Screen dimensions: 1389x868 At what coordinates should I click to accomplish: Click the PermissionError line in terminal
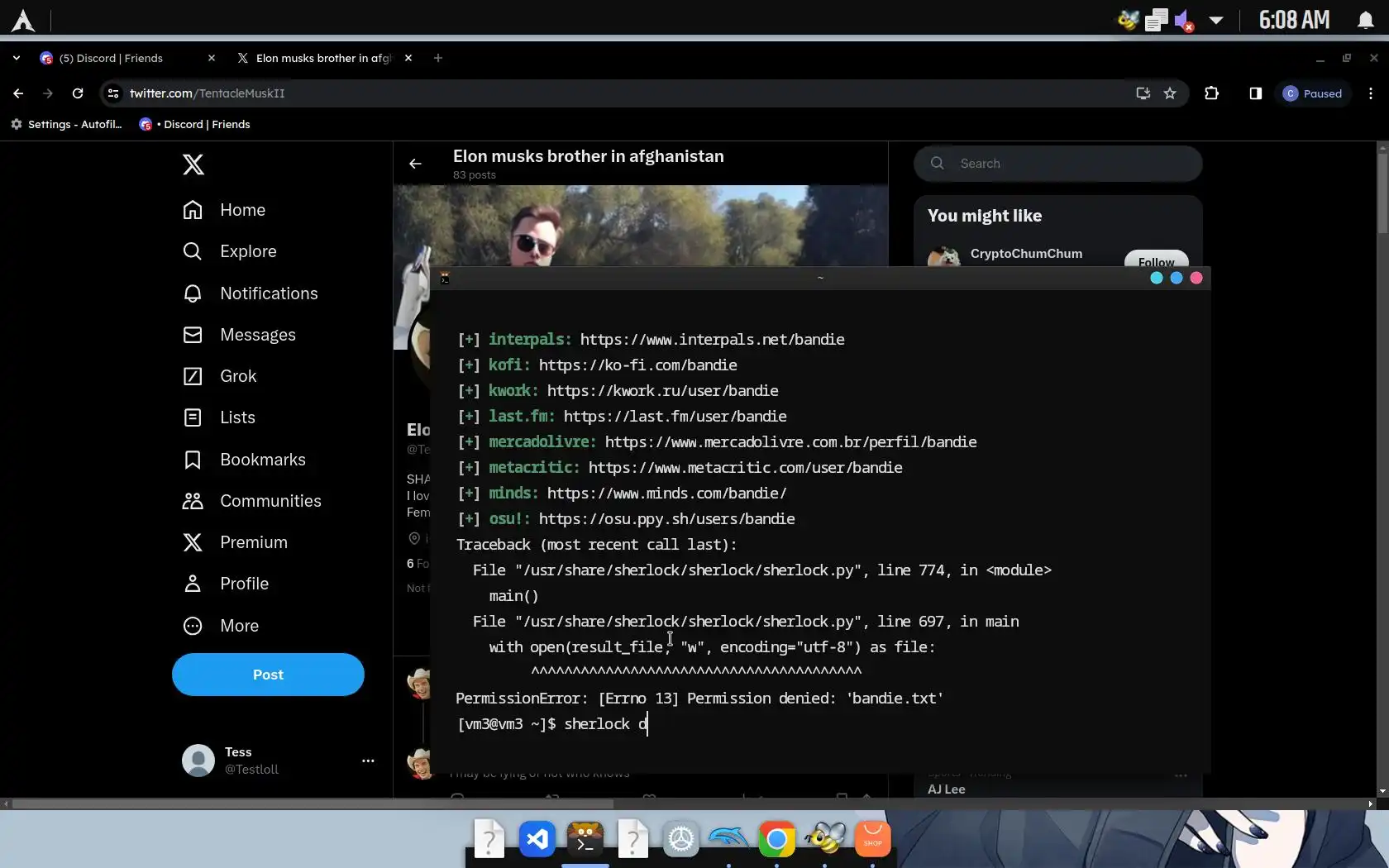click(699, 699)
